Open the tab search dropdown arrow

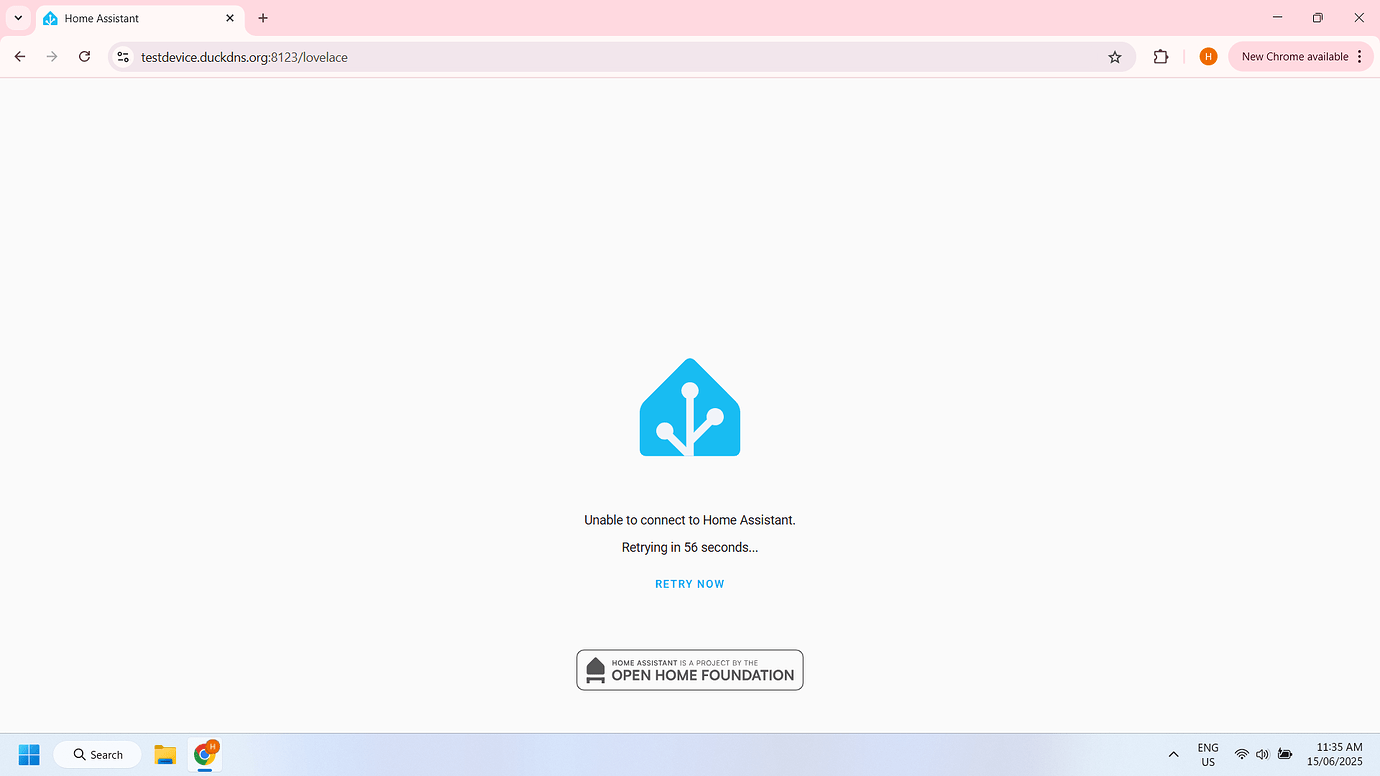click(x=17, y=17)
